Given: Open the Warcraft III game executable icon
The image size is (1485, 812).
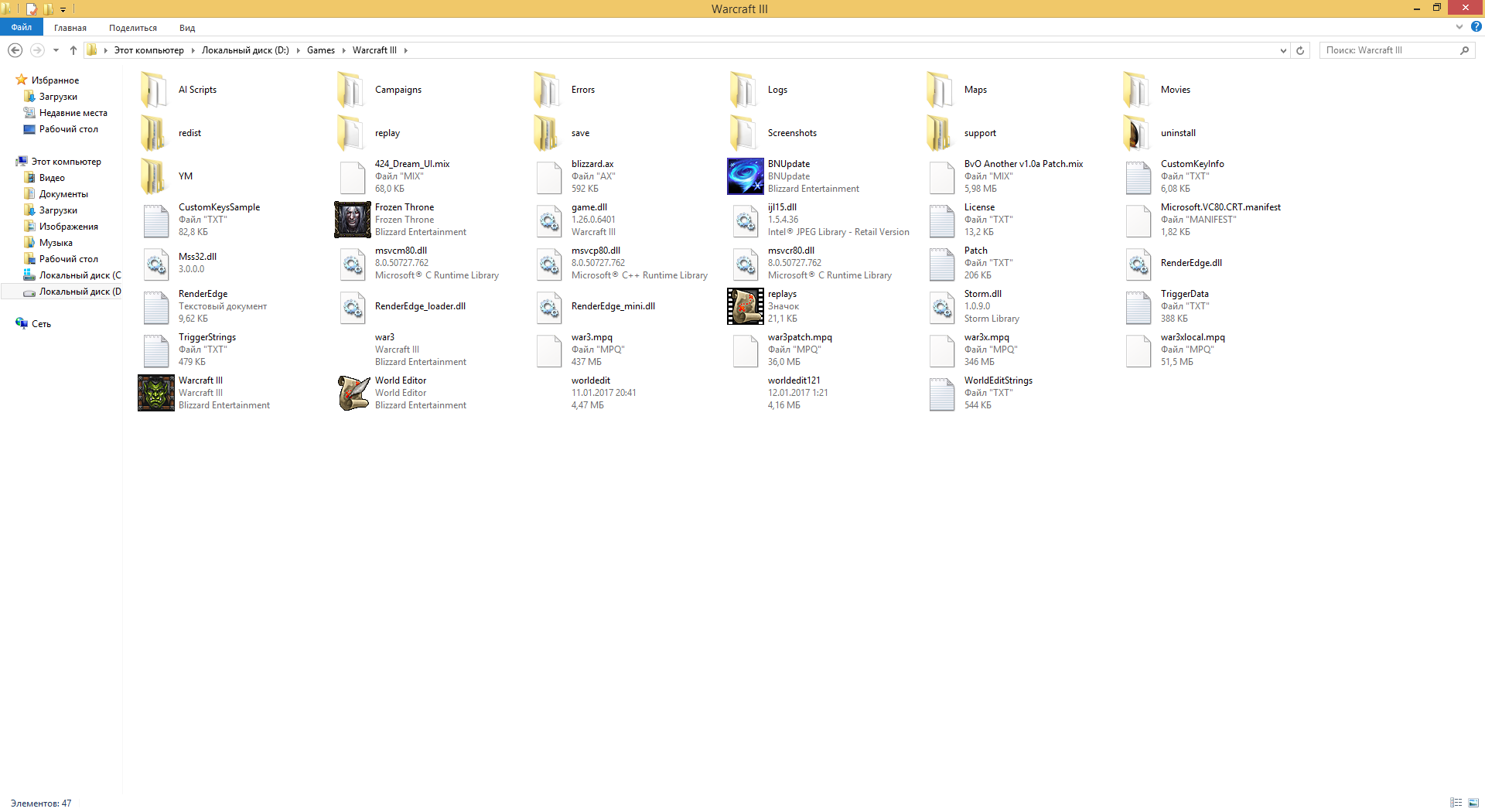Looking at the screenshot, I should coord(156,393).
